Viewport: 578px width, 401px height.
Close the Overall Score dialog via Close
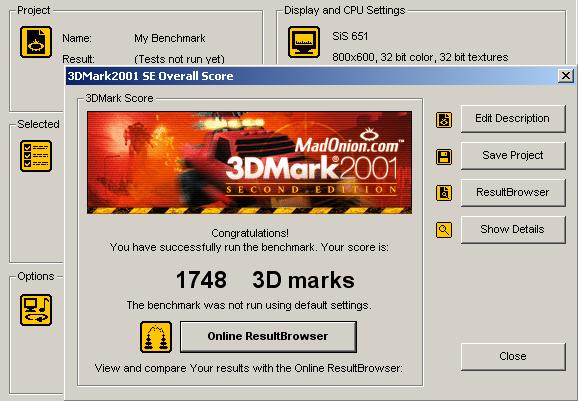point(513,356)
